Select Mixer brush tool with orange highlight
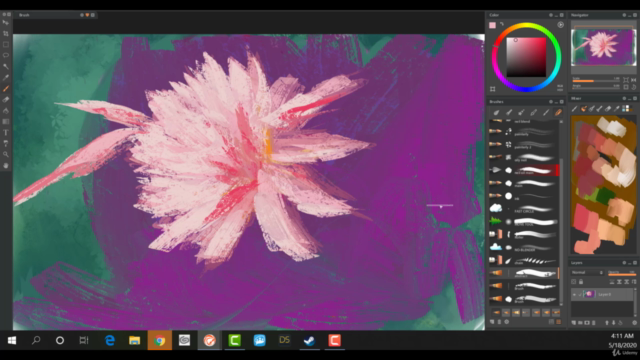The height and width of the screenshot is (360, 640). point(584,109)
